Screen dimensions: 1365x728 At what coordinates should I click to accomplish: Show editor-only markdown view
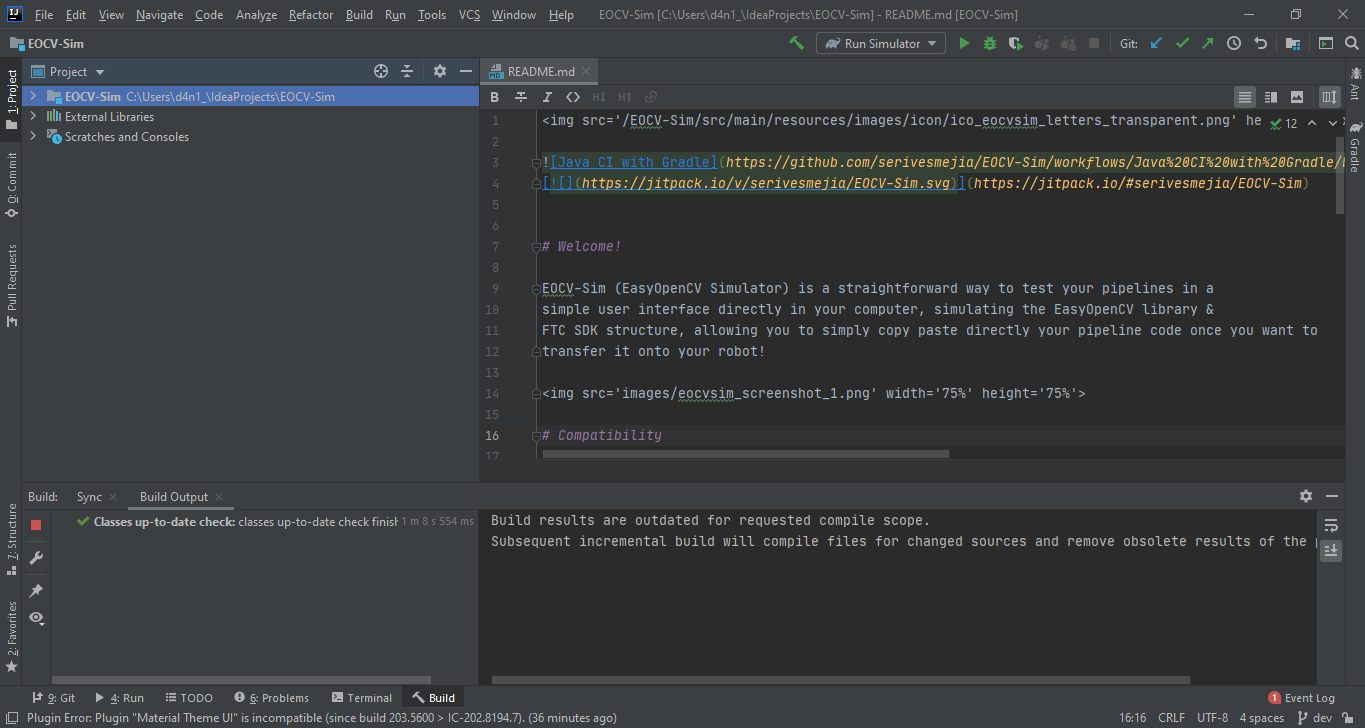[1244, 97]
